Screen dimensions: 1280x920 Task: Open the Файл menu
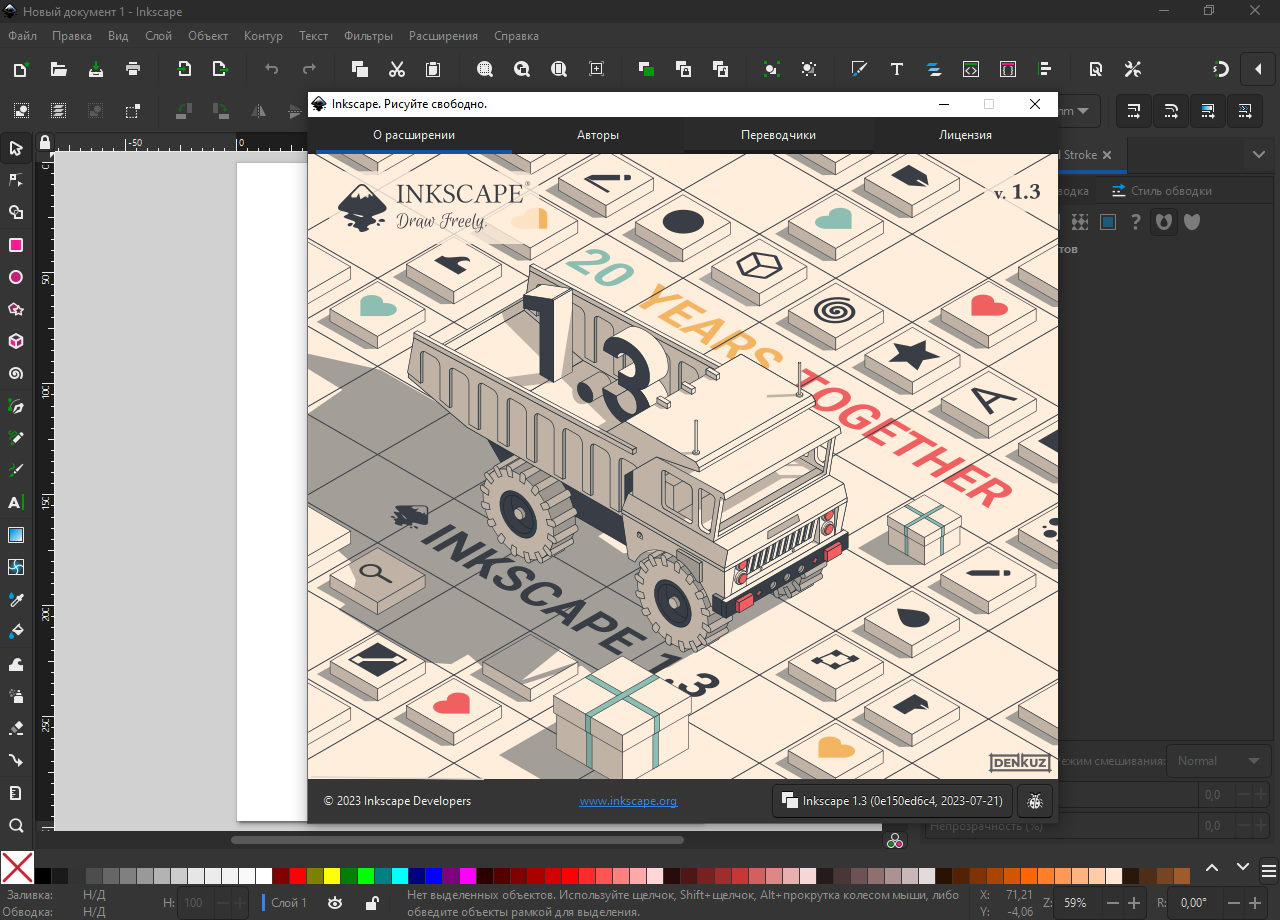[22, 36]
